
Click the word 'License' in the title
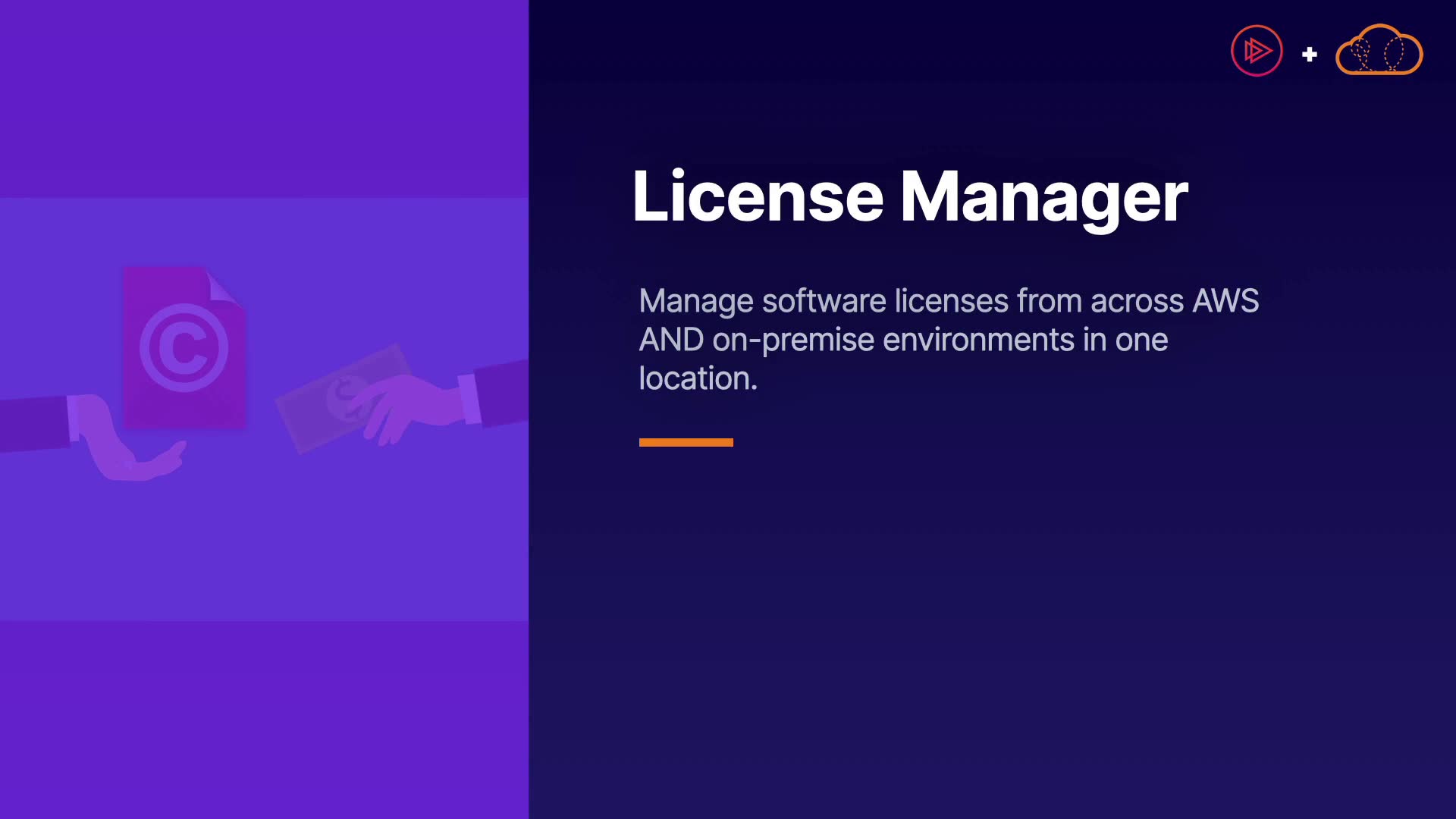pyautogui.click(x=758, y=196)
